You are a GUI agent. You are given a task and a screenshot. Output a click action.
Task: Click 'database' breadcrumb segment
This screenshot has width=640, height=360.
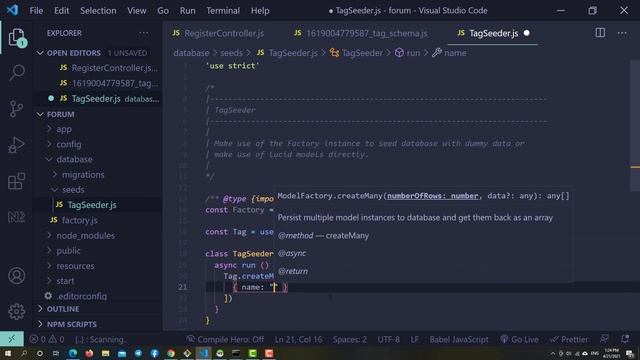[191, 53]
